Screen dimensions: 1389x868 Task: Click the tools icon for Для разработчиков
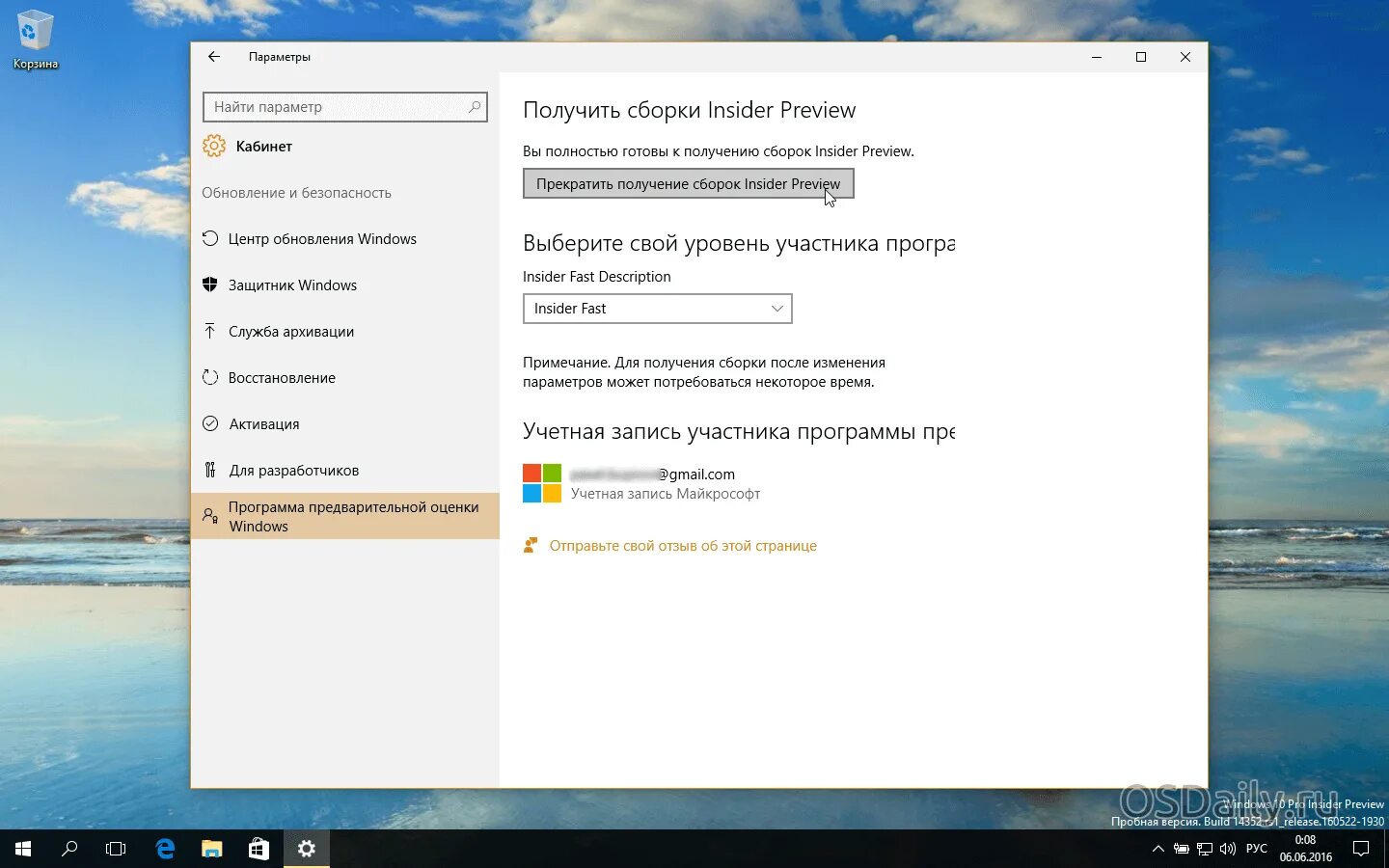pyautogui.click(x=210, y=470)
